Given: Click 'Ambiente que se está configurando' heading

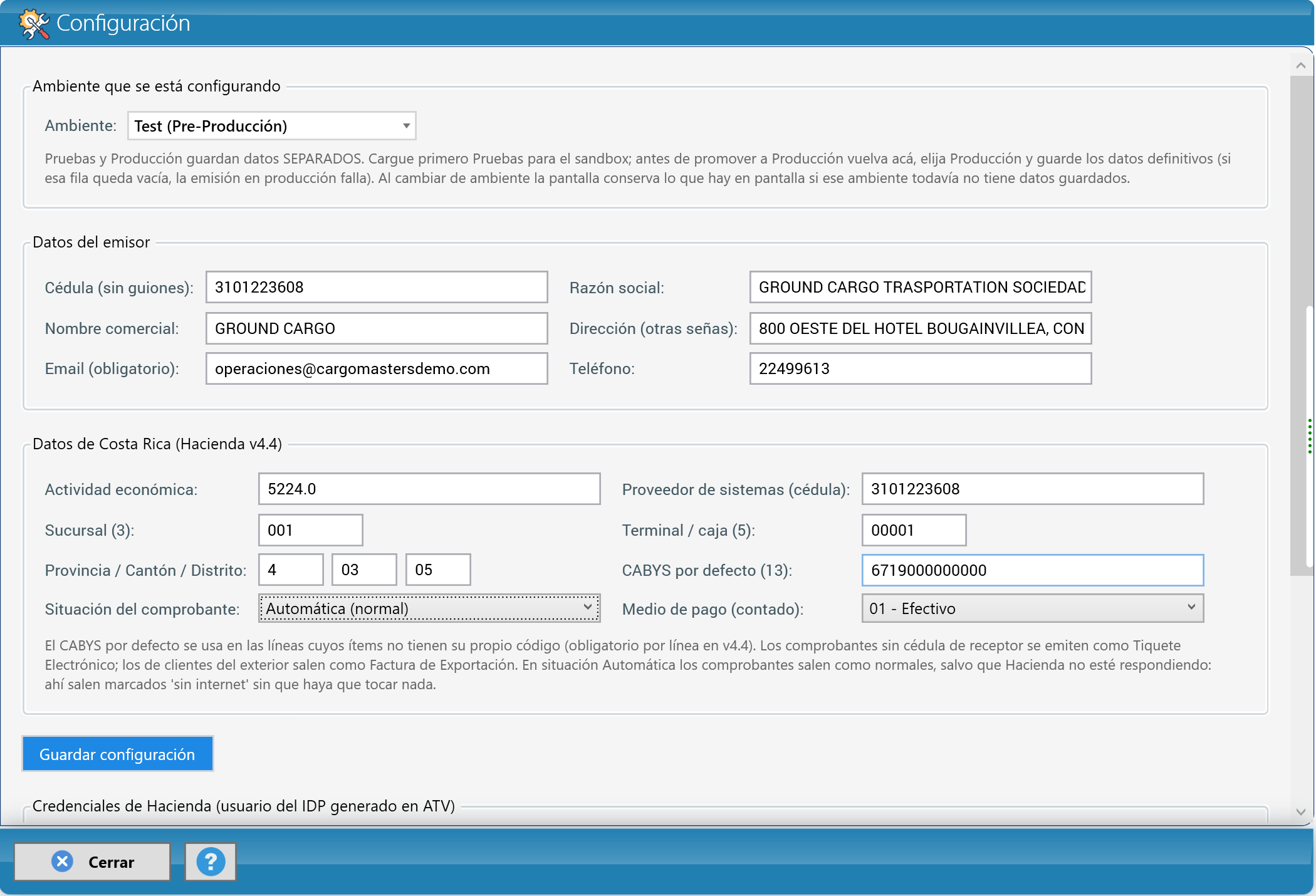Looking at the screenshot, I should click(x=157, y=86).
